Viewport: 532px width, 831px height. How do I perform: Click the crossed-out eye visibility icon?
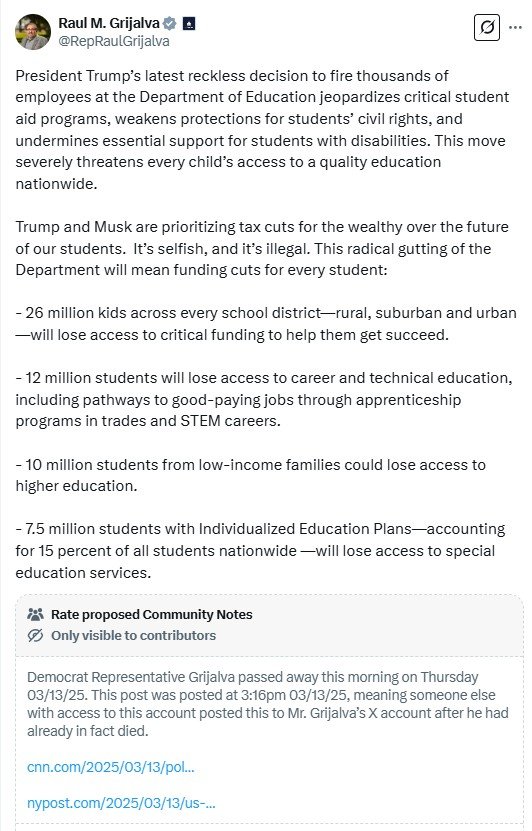[36, 635]
